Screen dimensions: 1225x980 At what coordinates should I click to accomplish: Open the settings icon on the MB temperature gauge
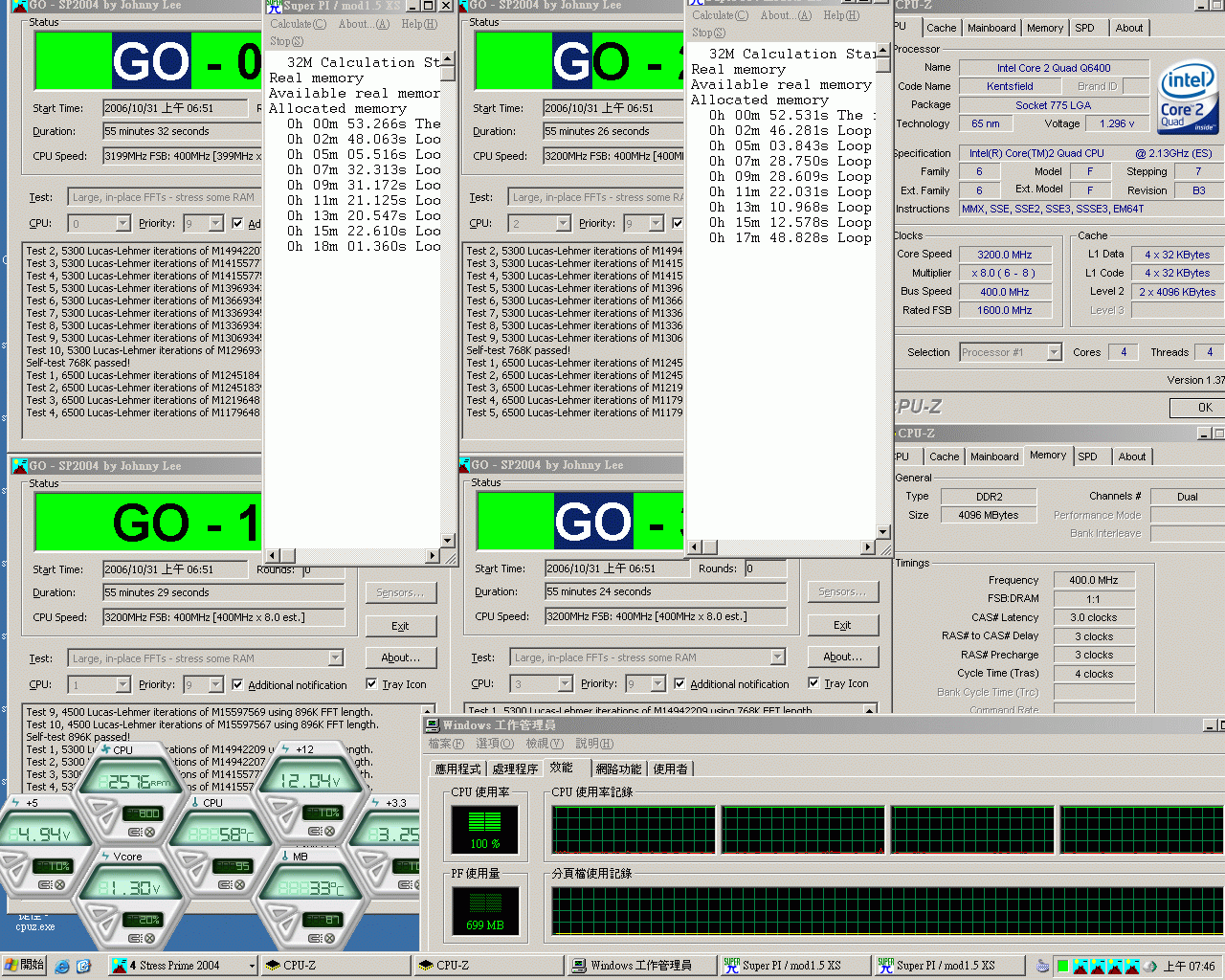point(314,938)
